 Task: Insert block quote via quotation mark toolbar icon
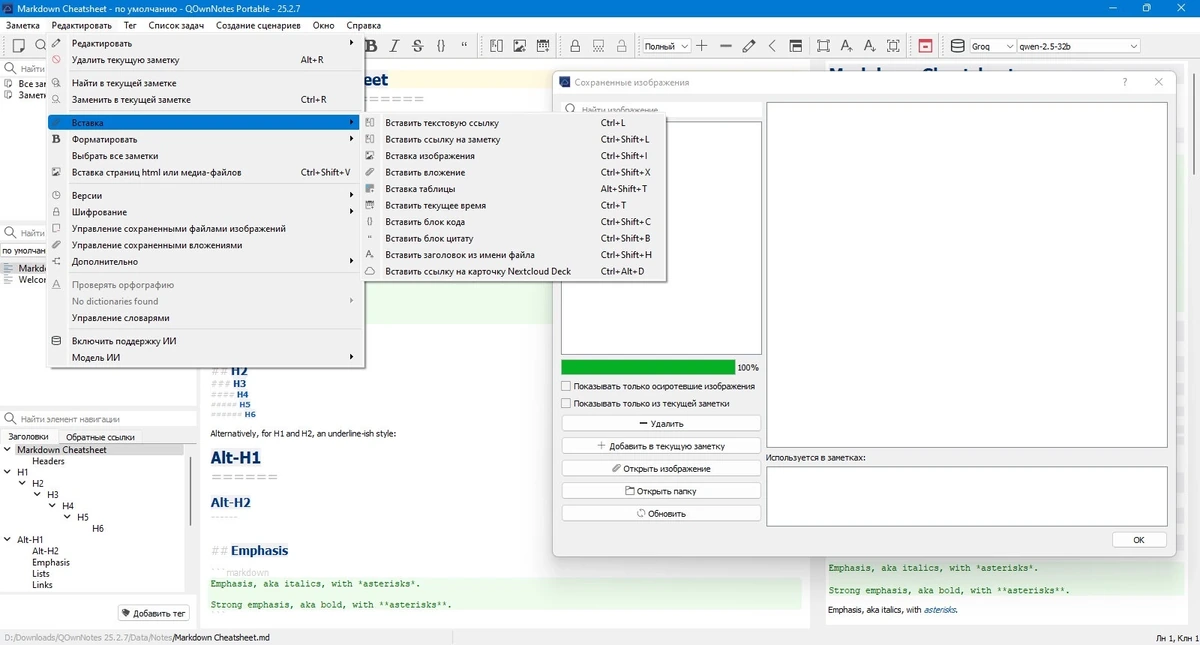coord(464,46)
